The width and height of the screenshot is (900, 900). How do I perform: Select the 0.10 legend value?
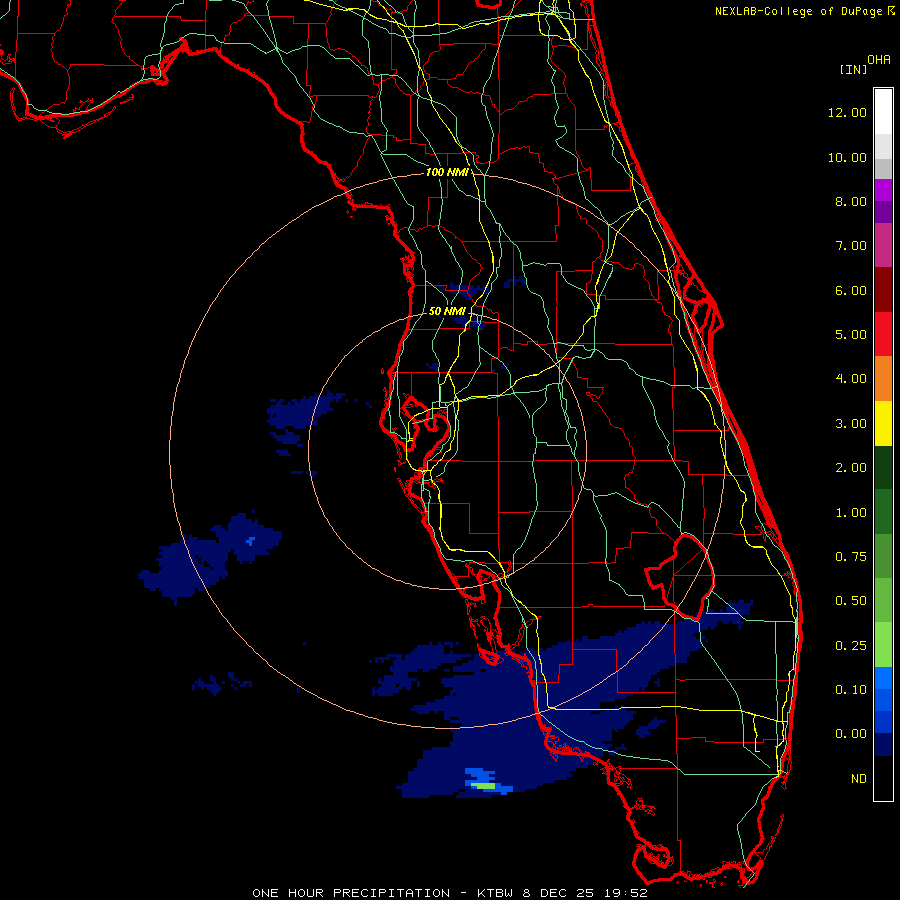pos(851,690)
